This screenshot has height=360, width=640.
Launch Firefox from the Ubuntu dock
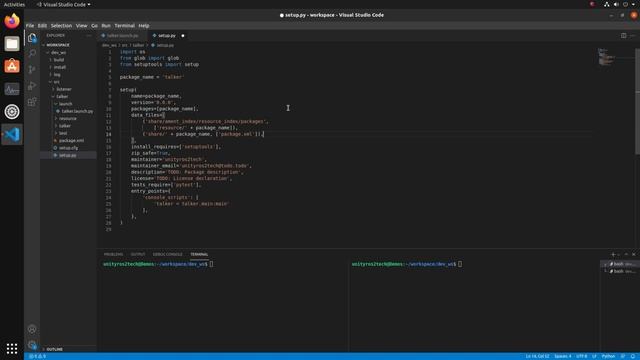point(12,21)
